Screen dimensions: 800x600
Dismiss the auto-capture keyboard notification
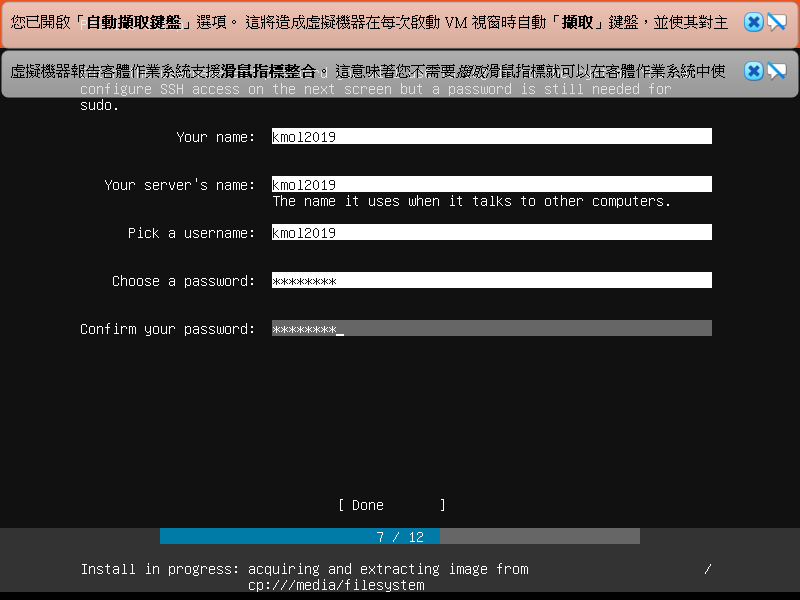pyautogui.click(x=753, y=22)
